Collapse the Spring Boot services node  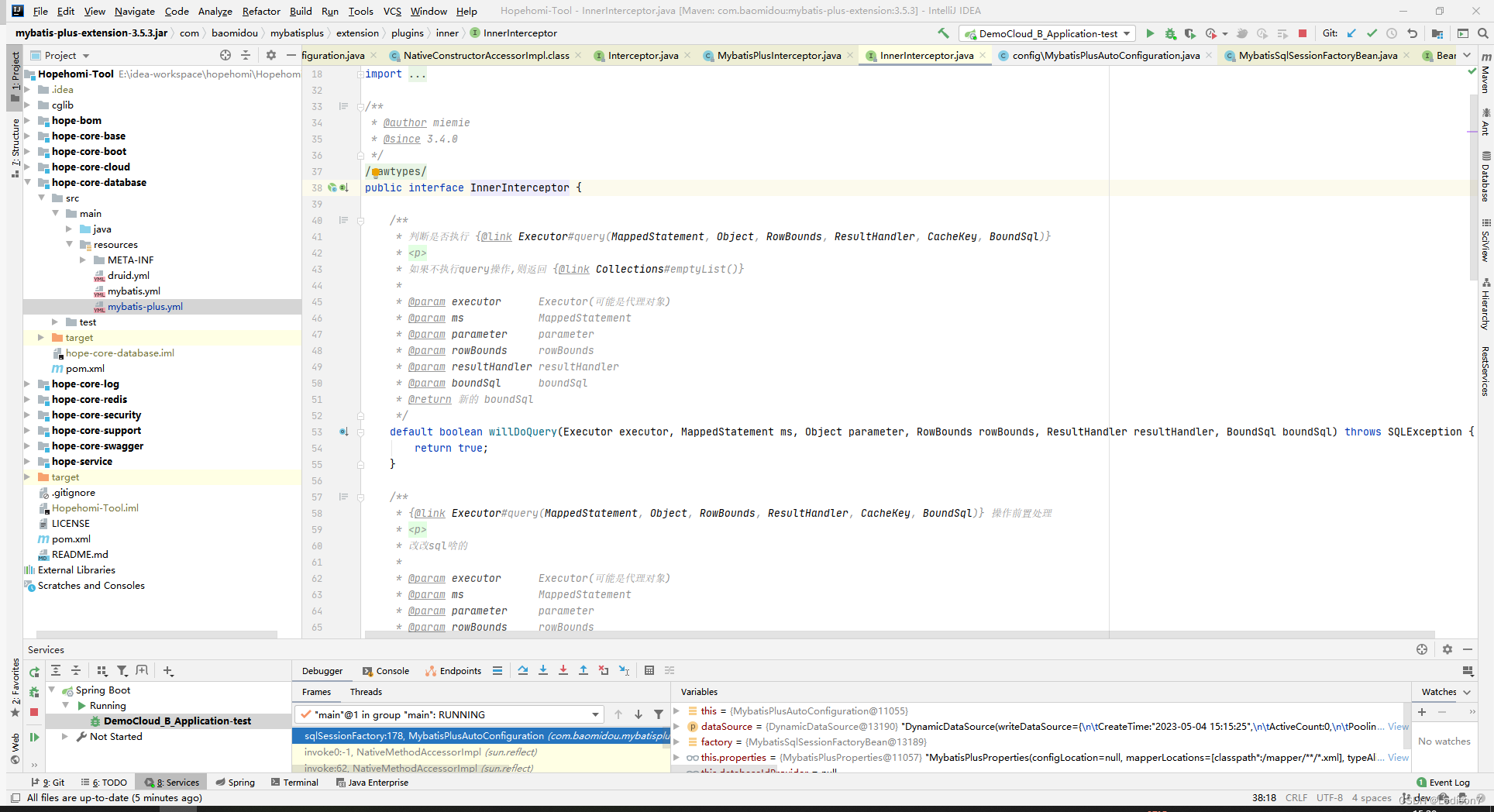tap(52, 690)
